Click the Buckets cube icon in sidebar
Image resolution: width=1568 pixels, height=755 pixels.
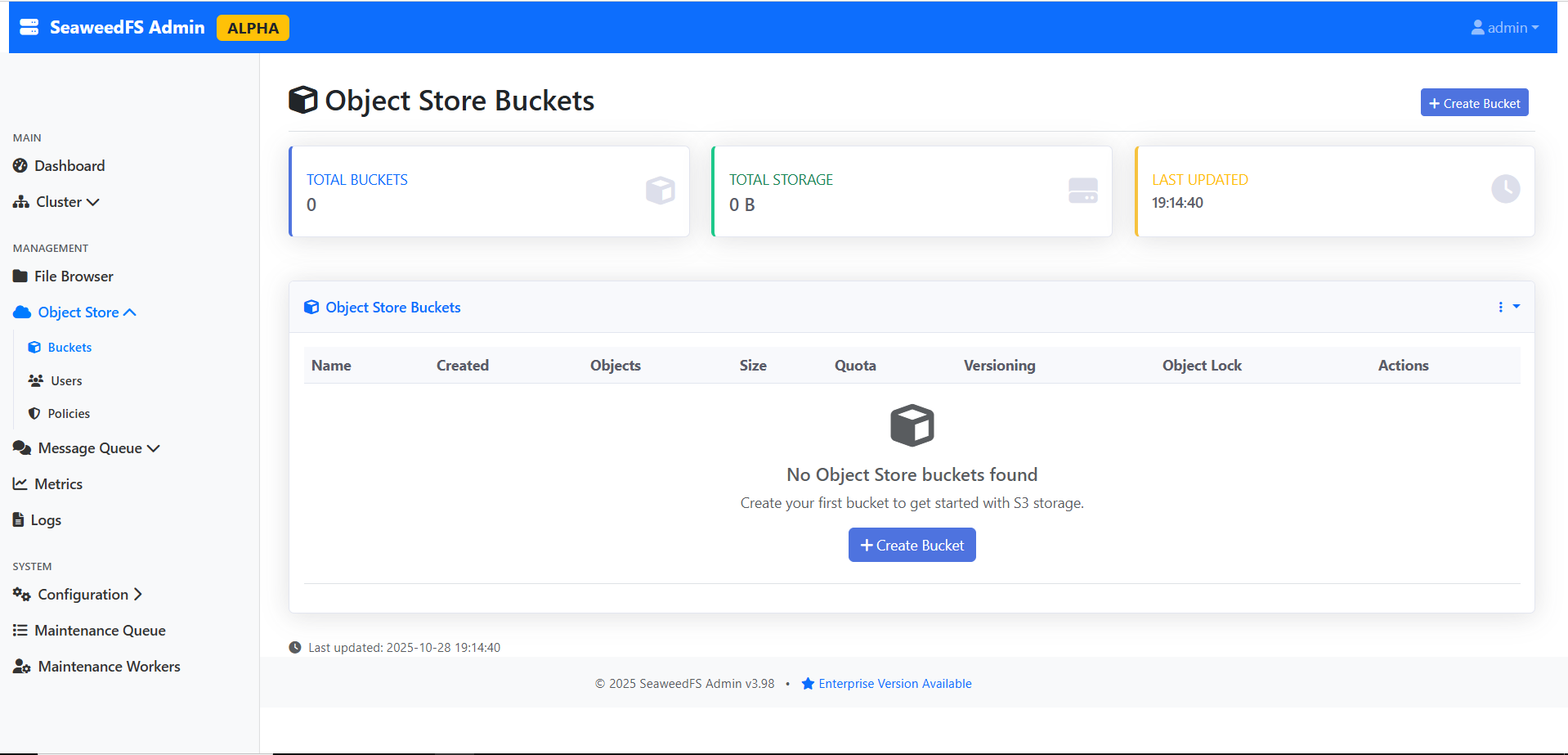tap(34, 348)
